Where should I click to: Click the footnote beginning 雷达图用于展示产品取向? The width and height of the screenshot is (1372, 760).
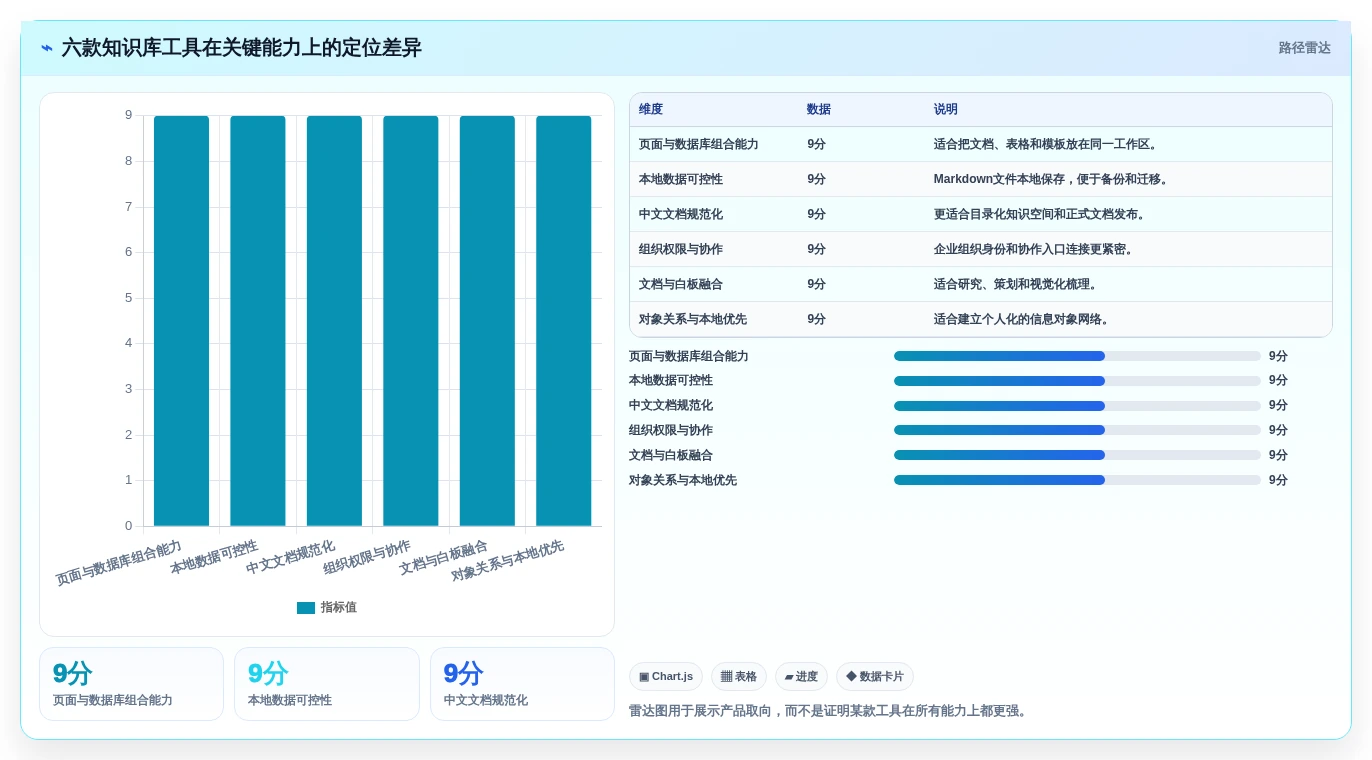click(829, 711)
